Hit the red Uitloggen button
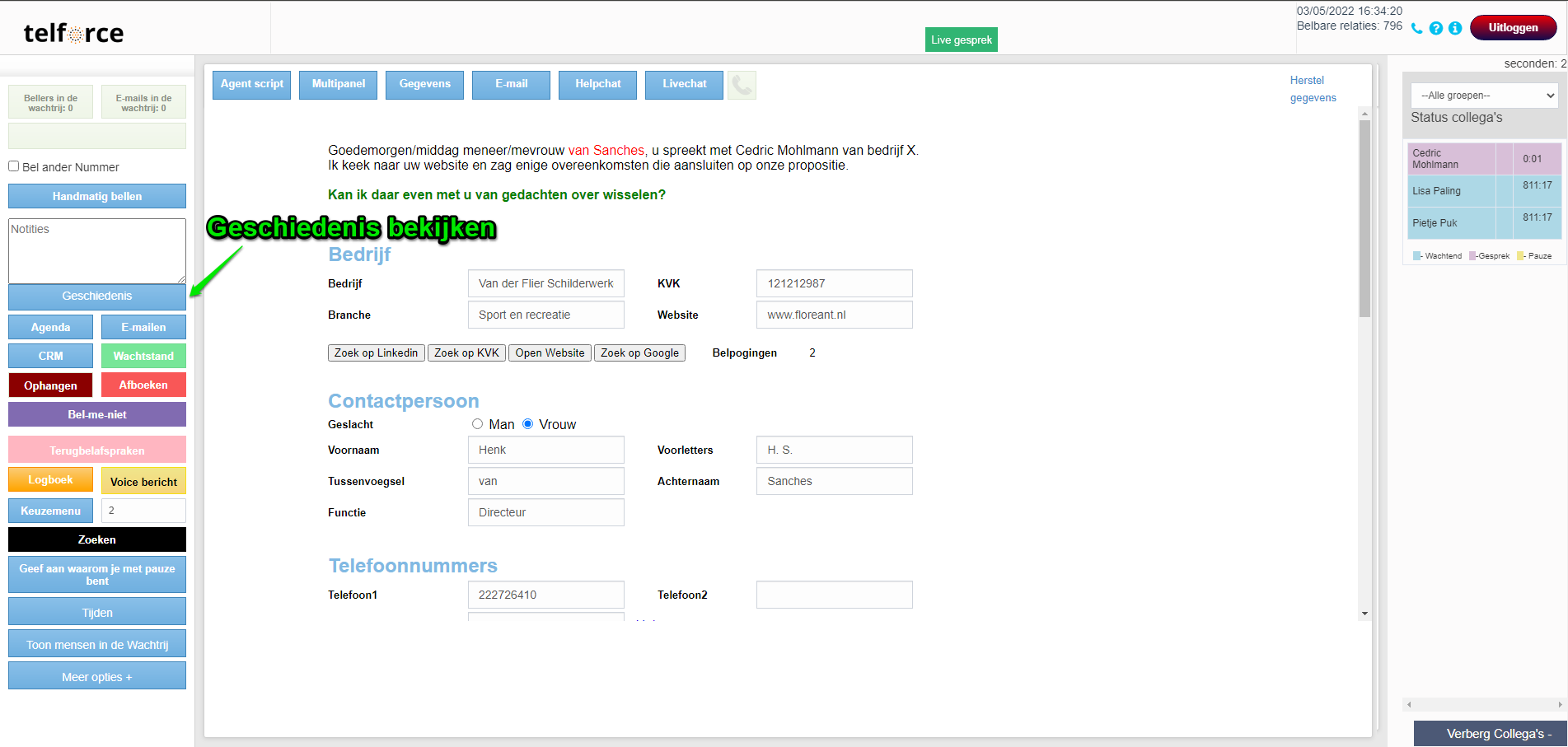This screenshot has height=747, width=1568. coord(1513,28)
